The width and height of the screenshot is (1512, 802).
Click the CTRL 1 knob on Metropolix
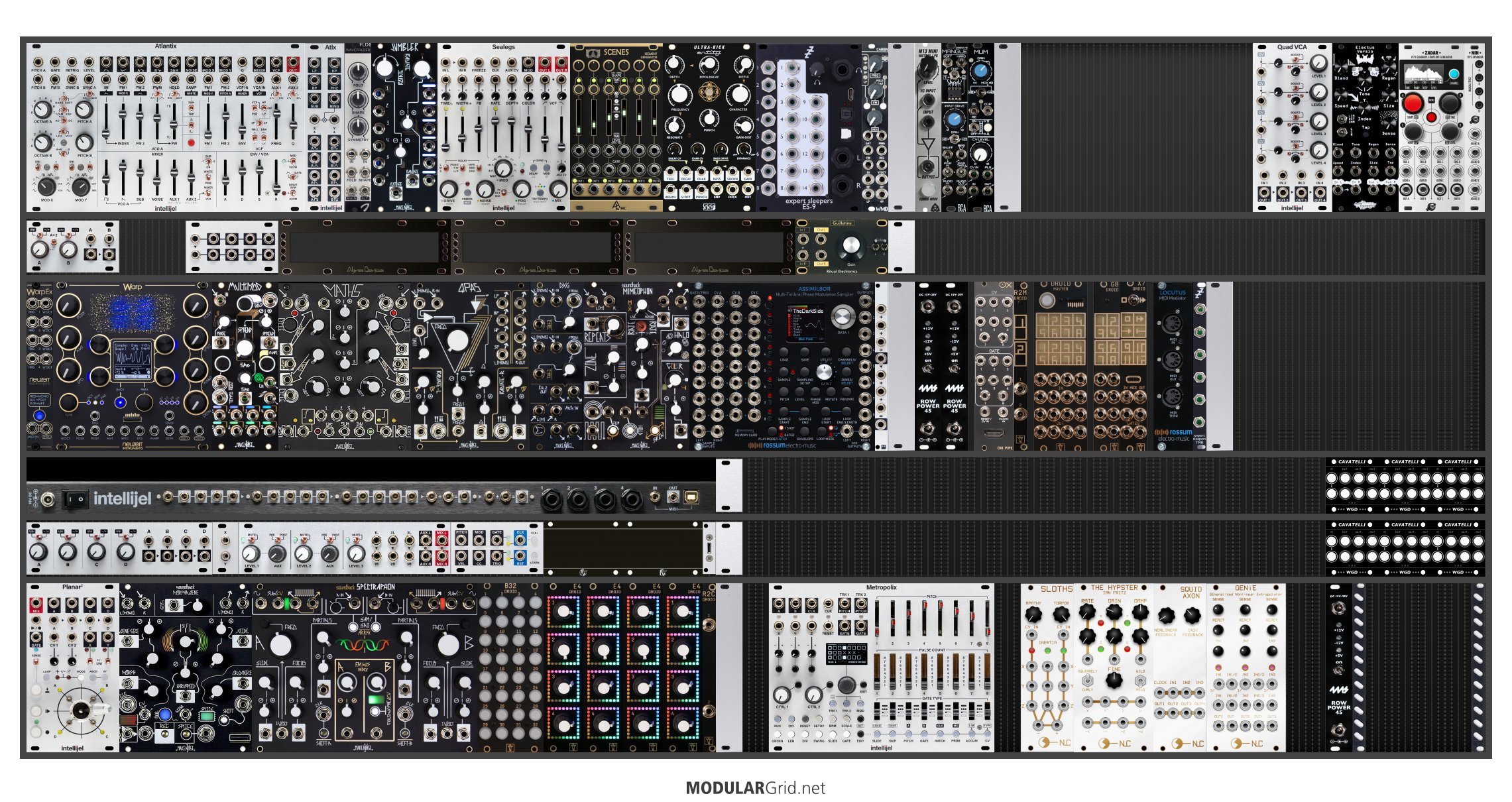(782, 695)
